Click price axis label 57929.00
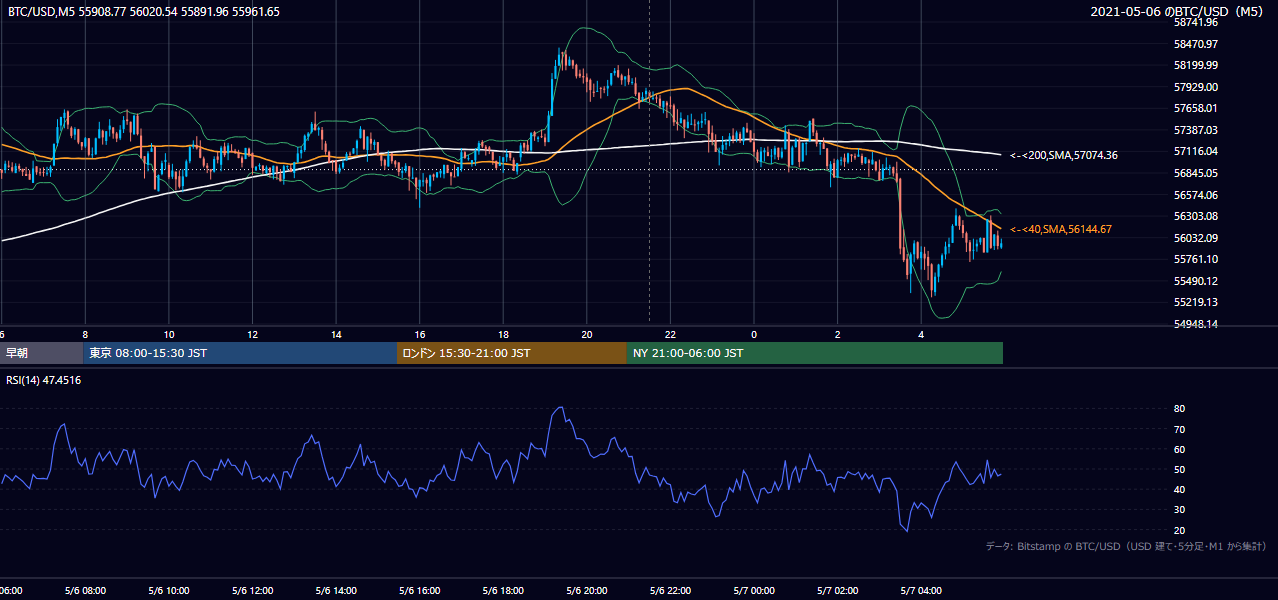1278x600 pixels. tap(1196, 87)
